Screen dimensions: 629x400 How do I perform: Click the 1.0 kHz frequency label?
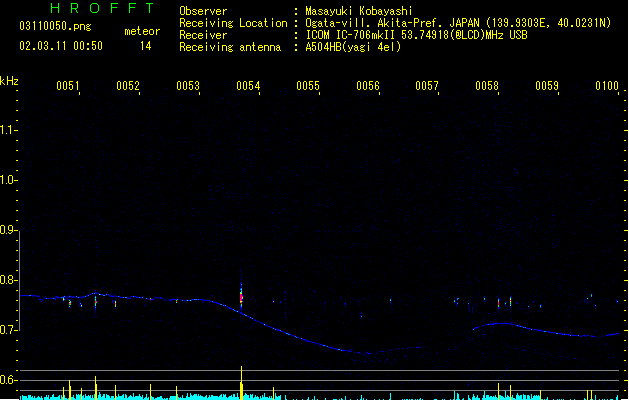click(x=8, y=180)
